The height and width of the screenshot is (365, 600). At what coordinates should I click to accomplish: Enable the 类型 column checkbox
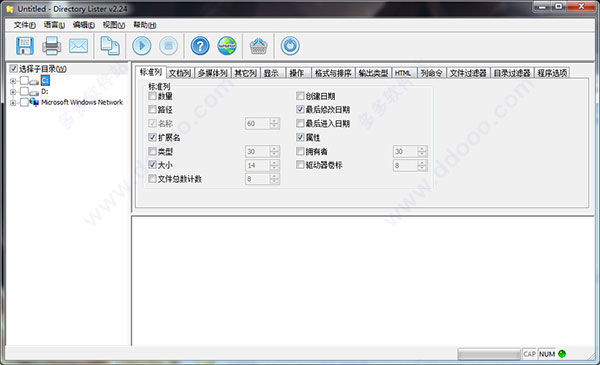152,151
